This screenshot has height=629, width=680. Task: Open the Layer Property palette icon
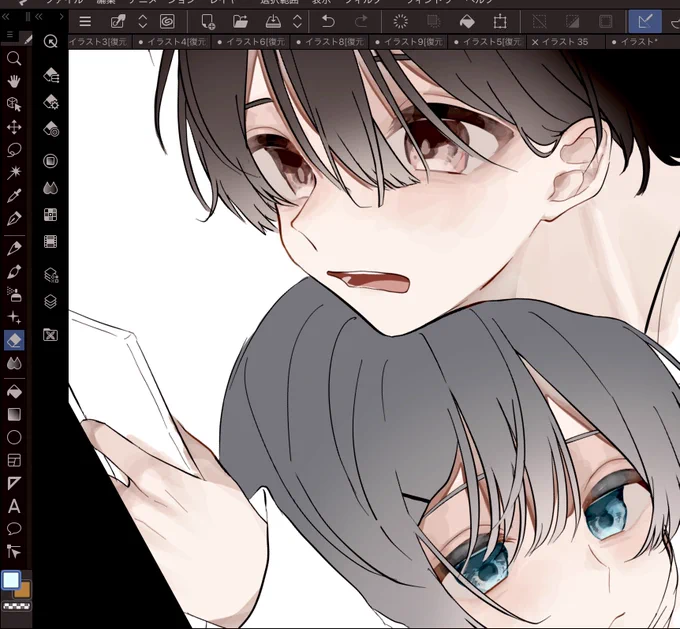[x=51, y=275]
